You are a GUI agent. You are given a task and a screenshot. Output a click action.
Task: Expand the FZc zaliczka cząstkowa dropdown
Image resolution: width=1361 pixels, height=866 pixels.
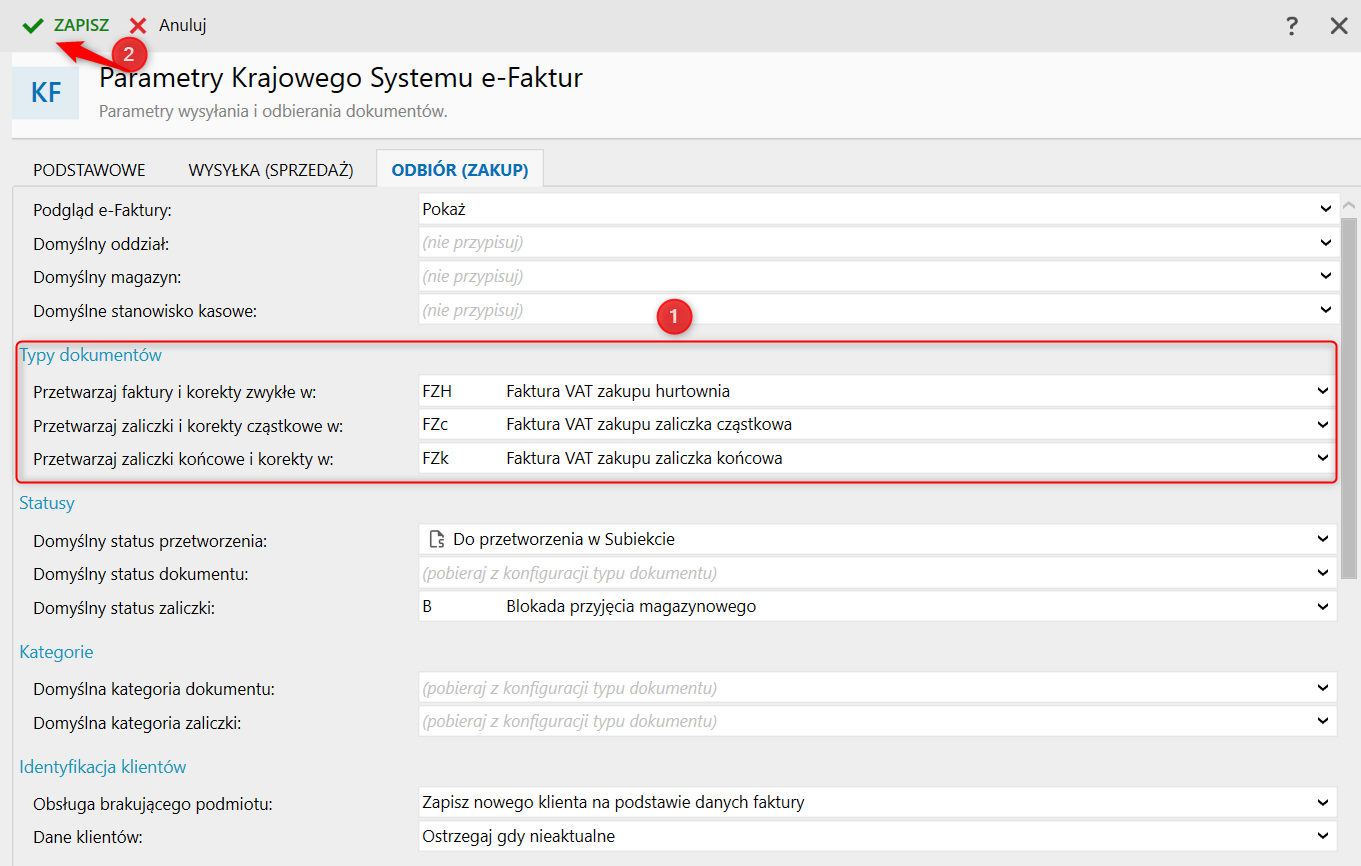coord(1323,425)
